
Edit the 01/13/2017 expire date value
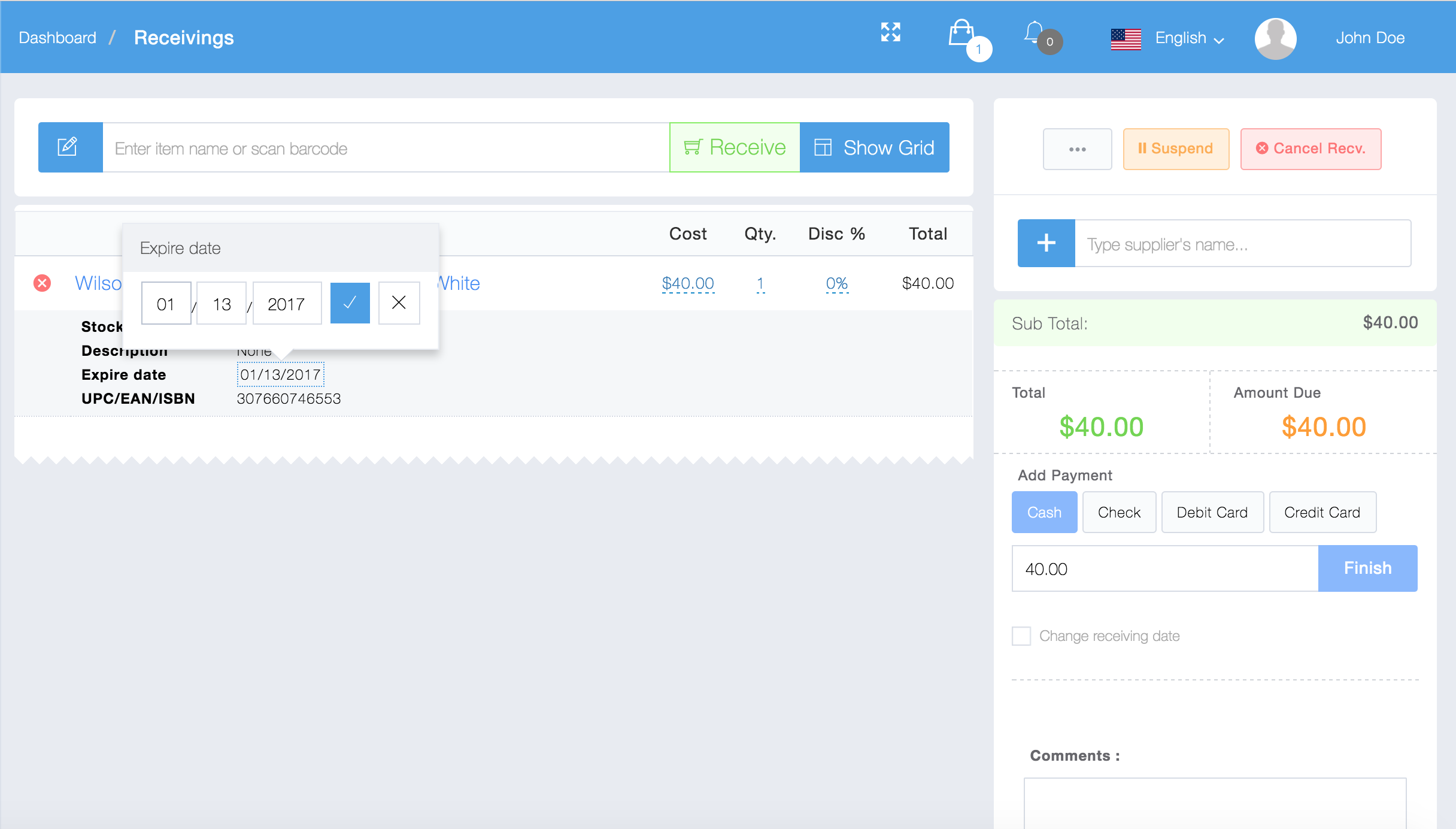click(280, 375)
